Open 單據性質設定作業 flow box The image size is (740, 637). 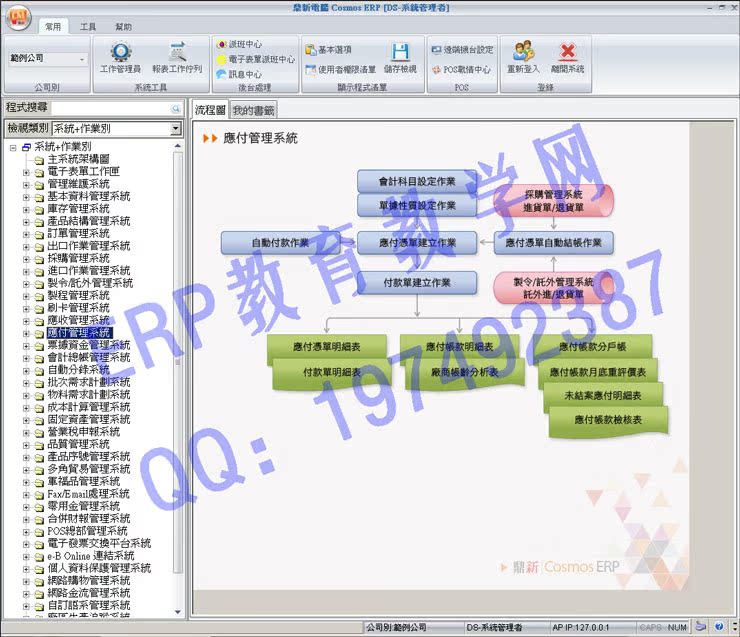(x=417, y=206)
